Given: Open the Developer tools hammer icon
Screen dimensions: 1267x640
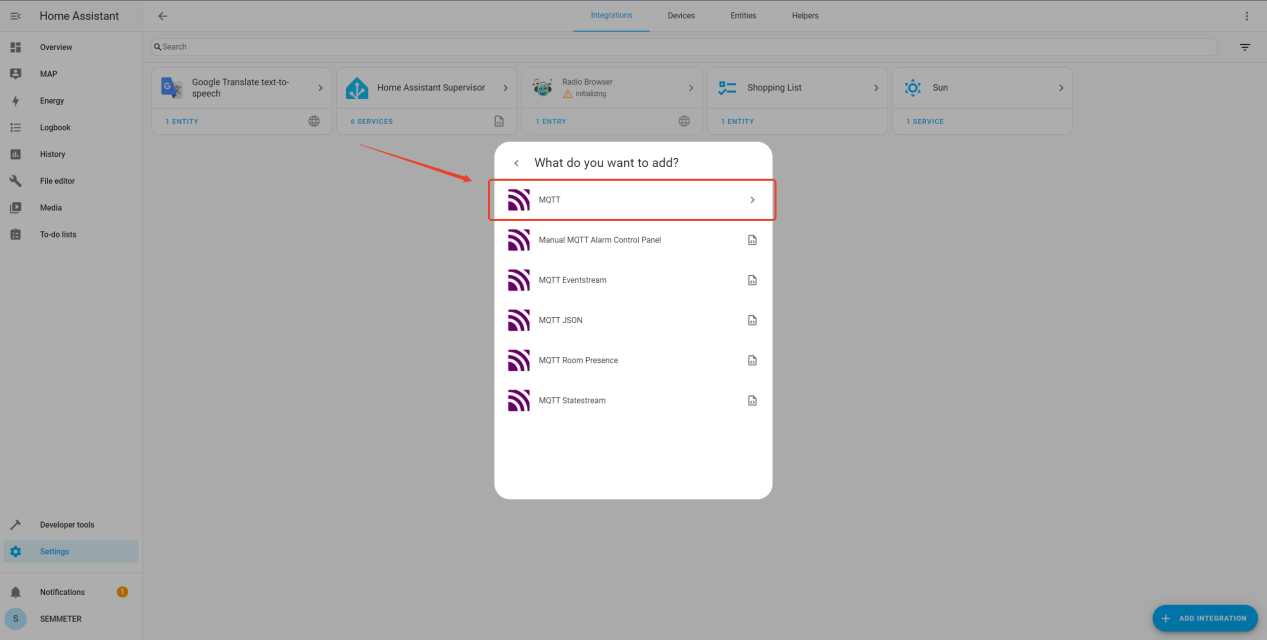Looking at the screenshot, I should tap(15, 525).
